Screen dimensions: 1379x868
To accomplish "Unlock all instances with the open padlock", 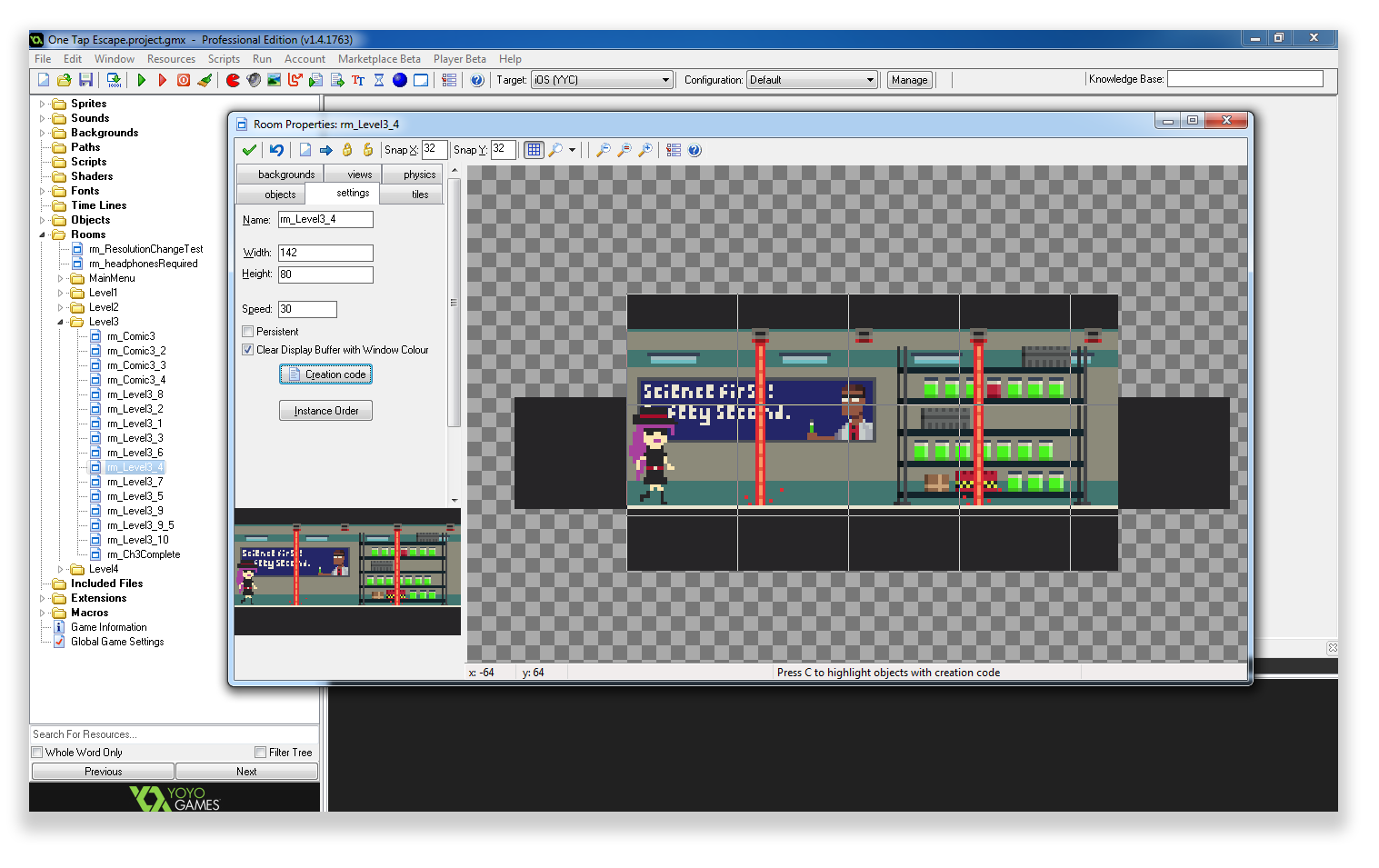I will click(368, 150).
